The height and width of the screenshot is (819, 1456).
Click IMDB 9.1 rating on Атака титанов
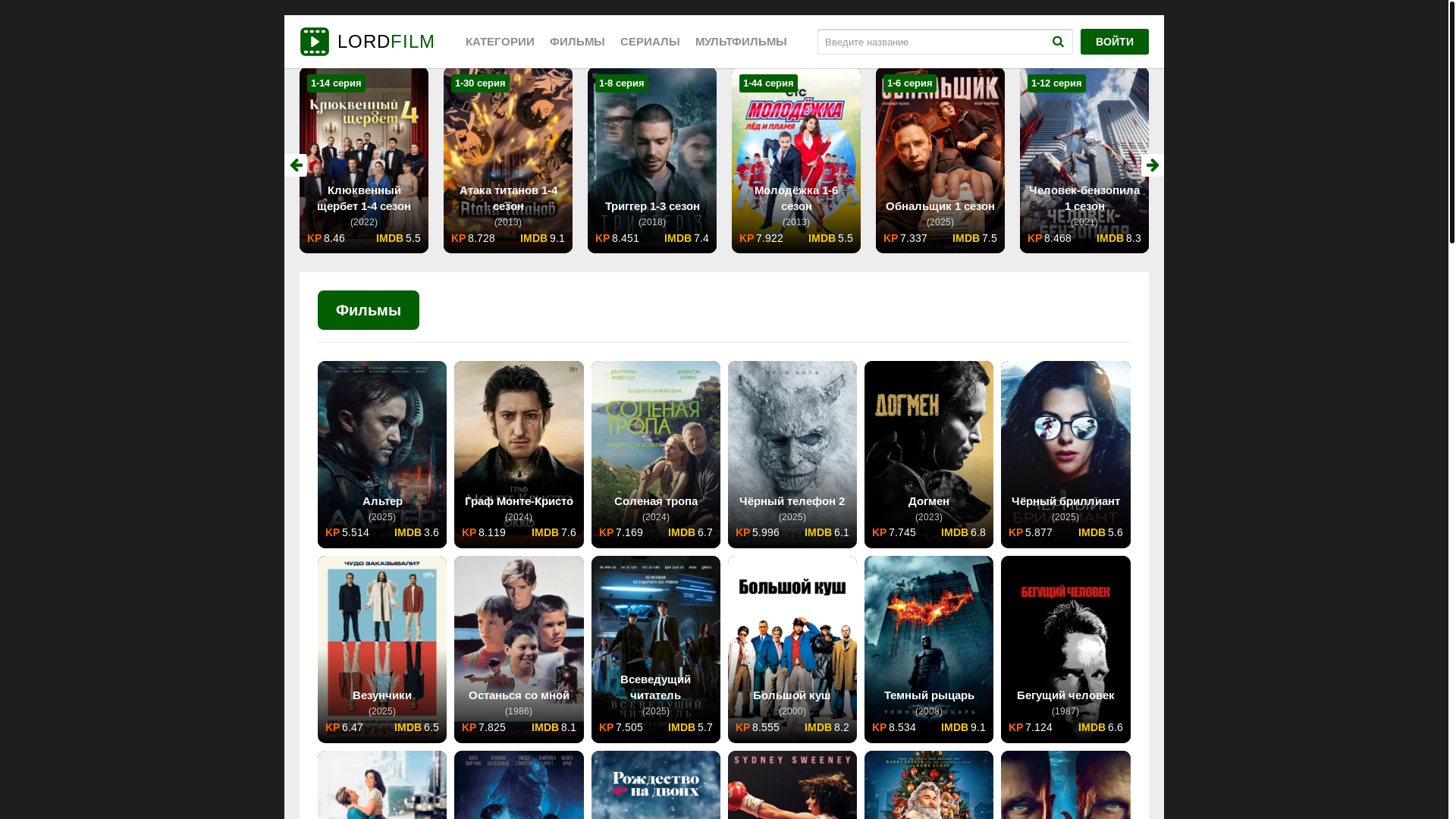pyautogui.click(x=542, y=238)
